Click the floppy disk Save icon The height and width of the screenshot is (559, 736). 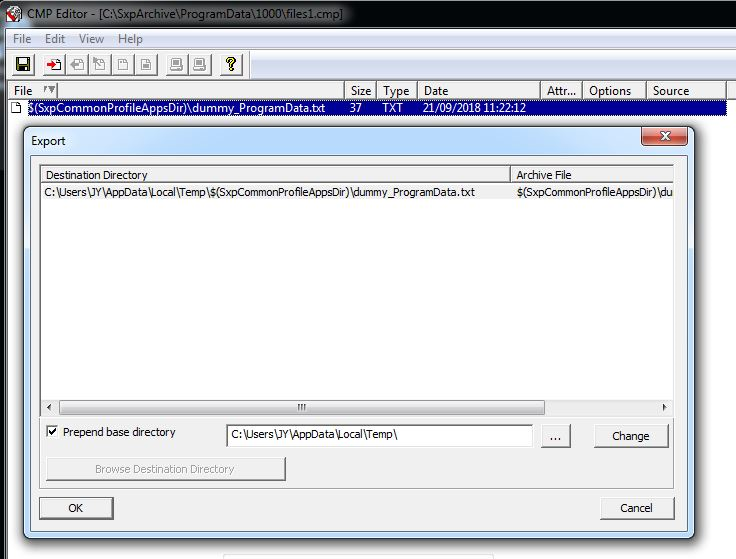[x=23, y=64]
